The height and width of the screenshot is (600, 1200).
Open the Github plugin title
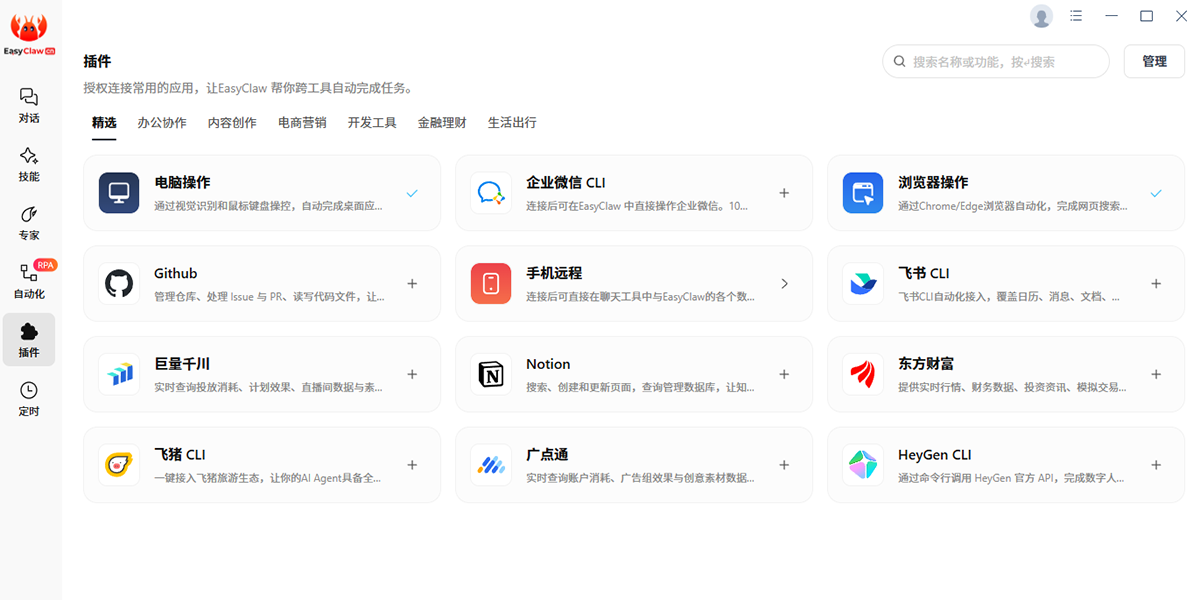point(176,274)
